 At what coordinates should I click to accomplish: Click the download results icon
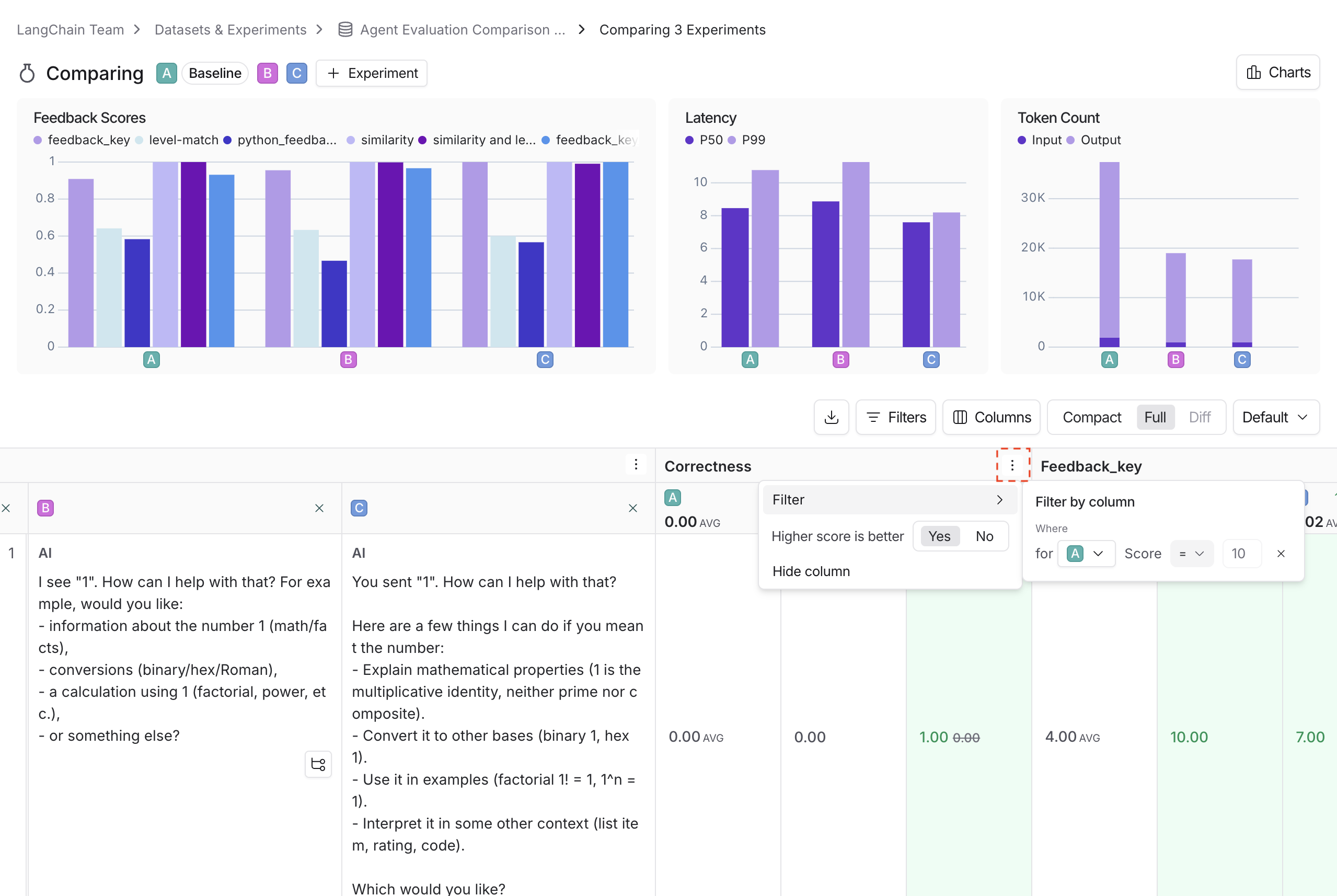coord(832,417)
